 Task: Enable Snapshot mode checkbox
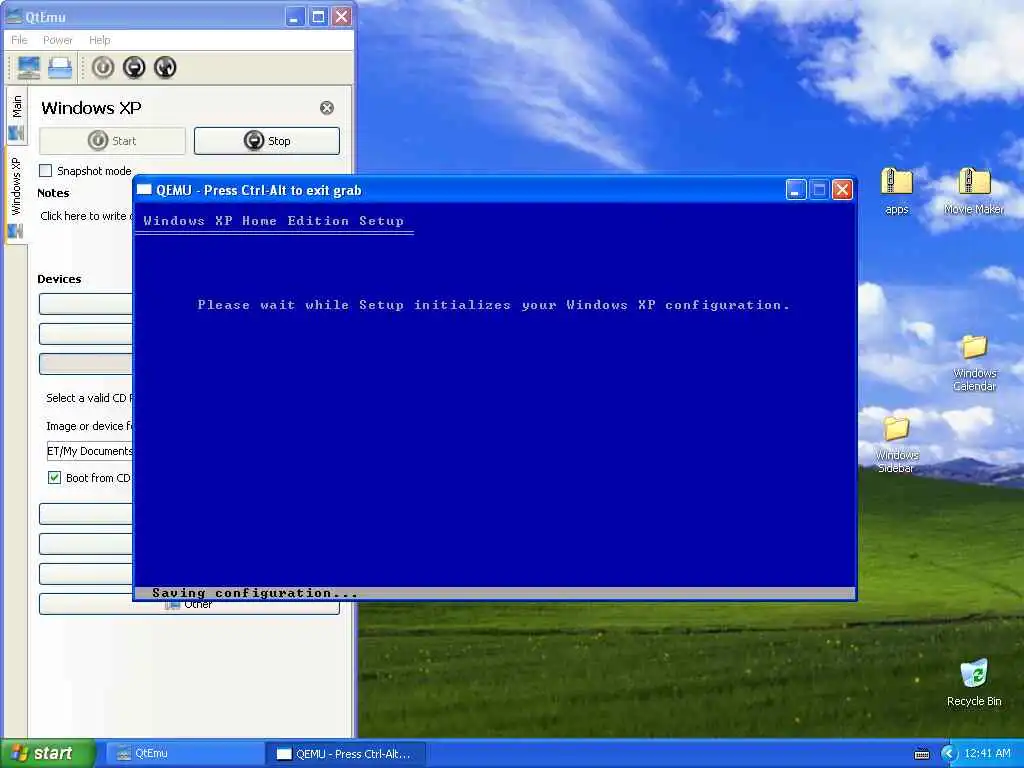(x=46, y=170)
